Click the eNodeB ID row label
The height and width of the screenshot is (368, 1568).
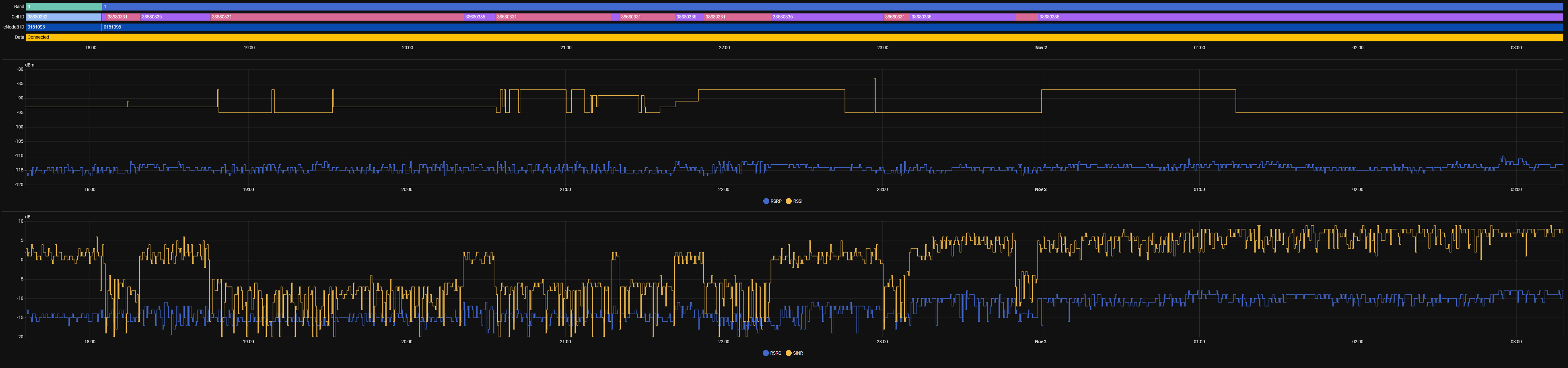pos(13,27)
